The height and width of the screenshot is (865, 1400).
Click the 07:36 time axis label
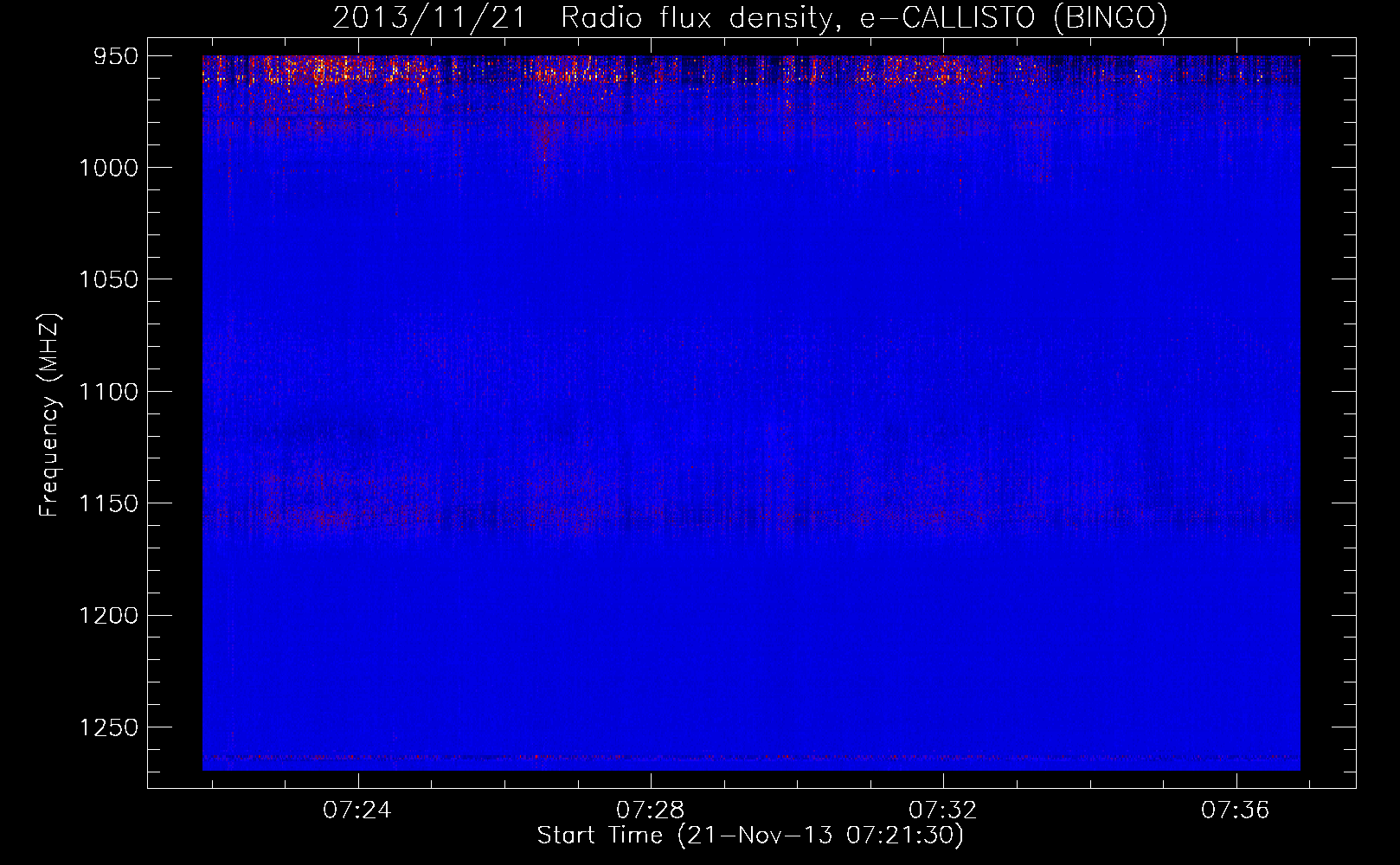point(1235,810)
